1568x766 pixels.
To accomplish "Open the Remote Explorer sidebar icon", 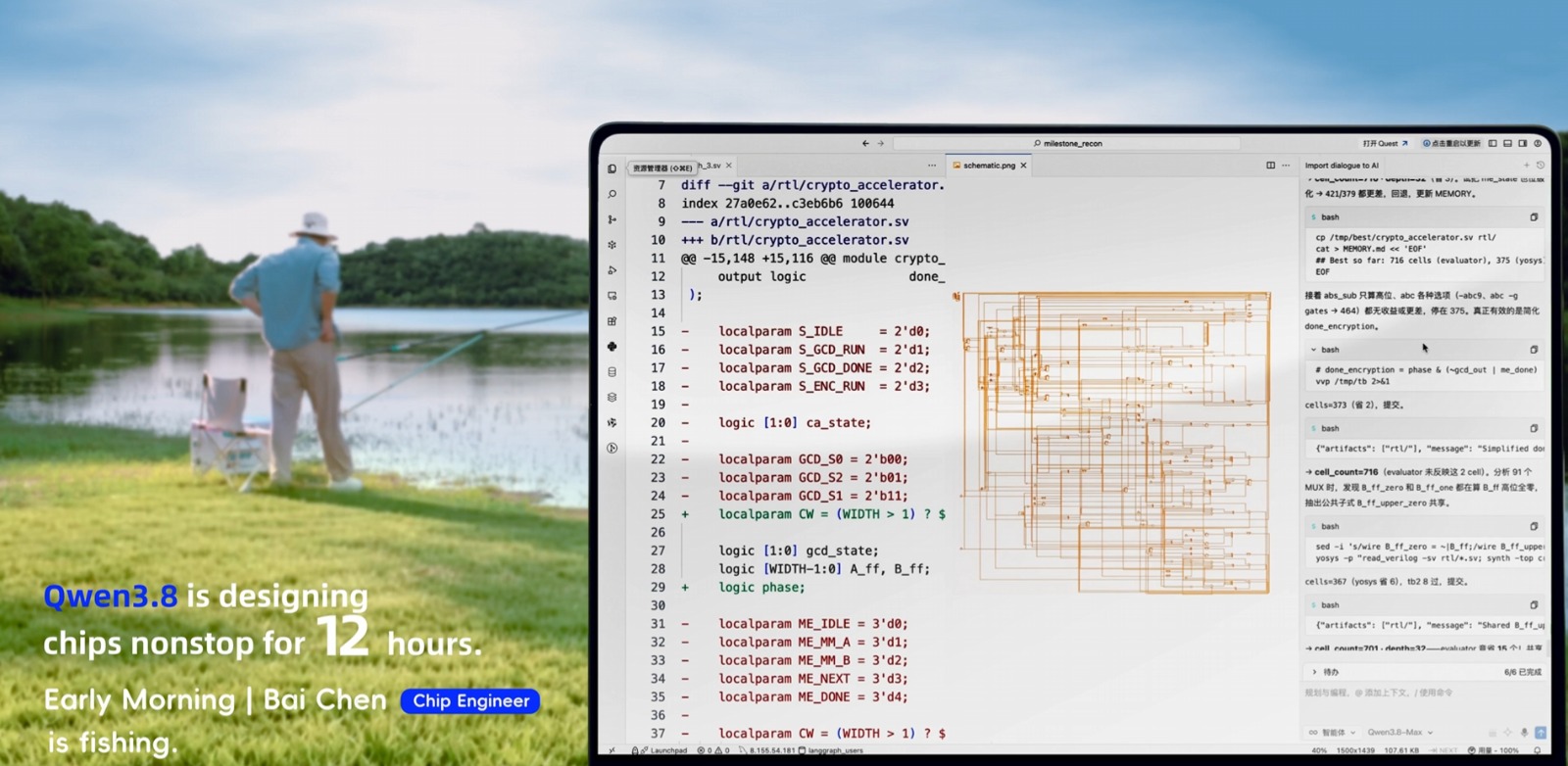I will (x=612, y=296).
